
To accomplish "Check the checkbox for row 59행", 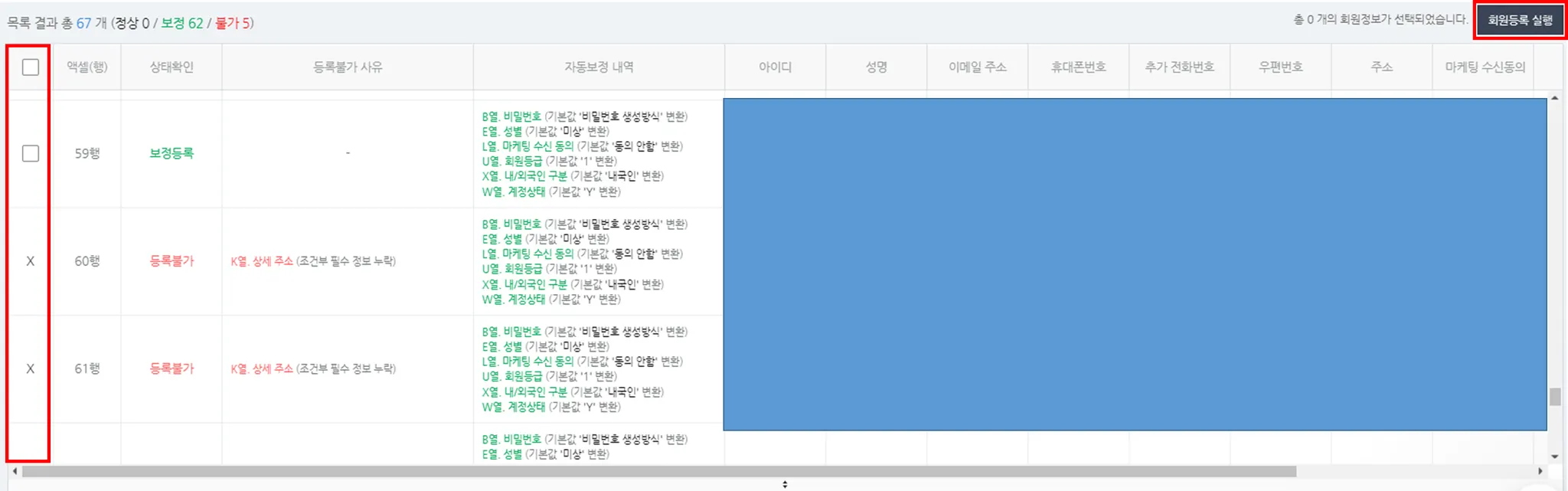I will tap(31, 153).
